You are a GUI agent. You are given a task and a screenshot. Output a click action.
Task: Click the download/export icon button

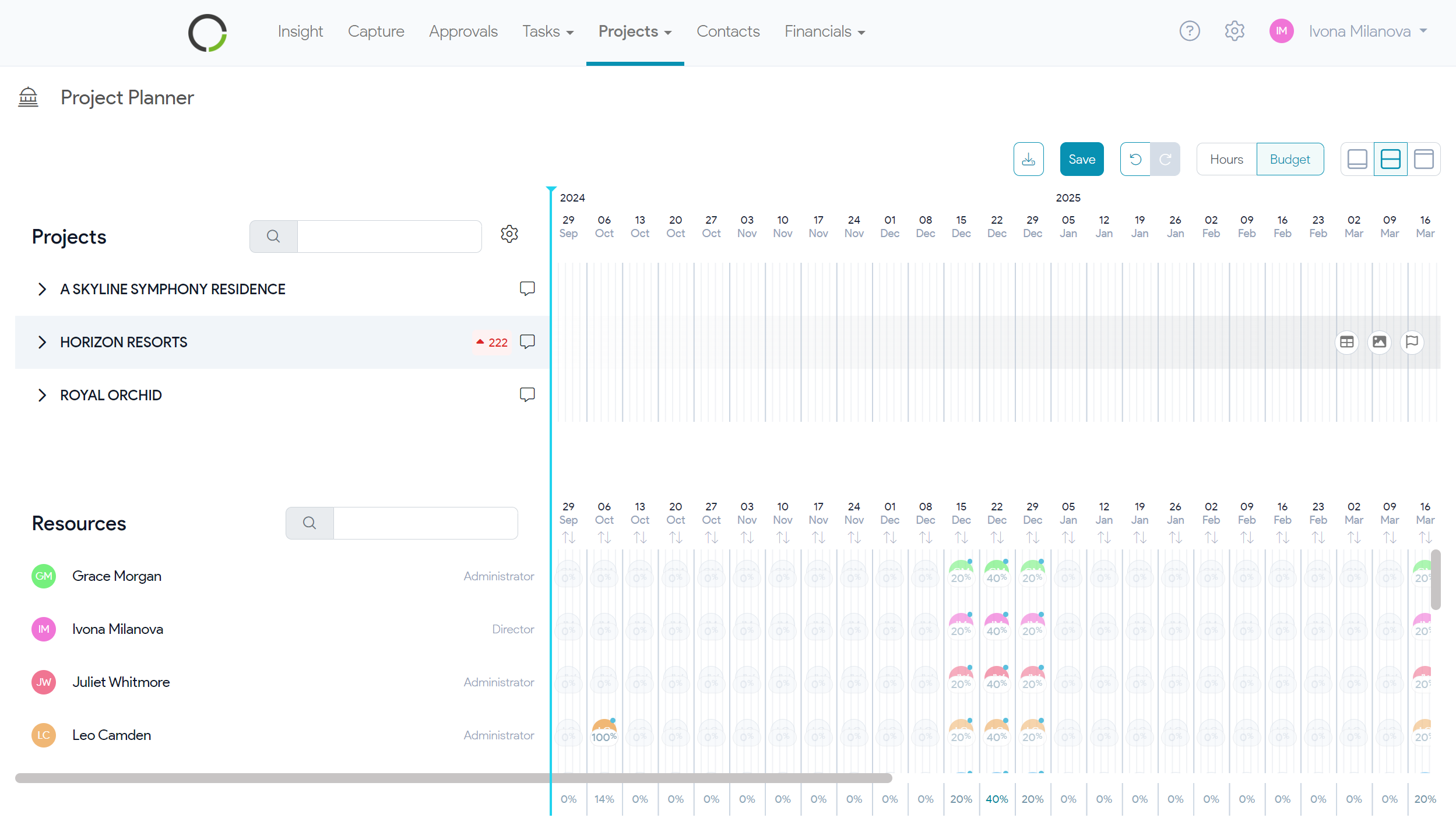1028,159
